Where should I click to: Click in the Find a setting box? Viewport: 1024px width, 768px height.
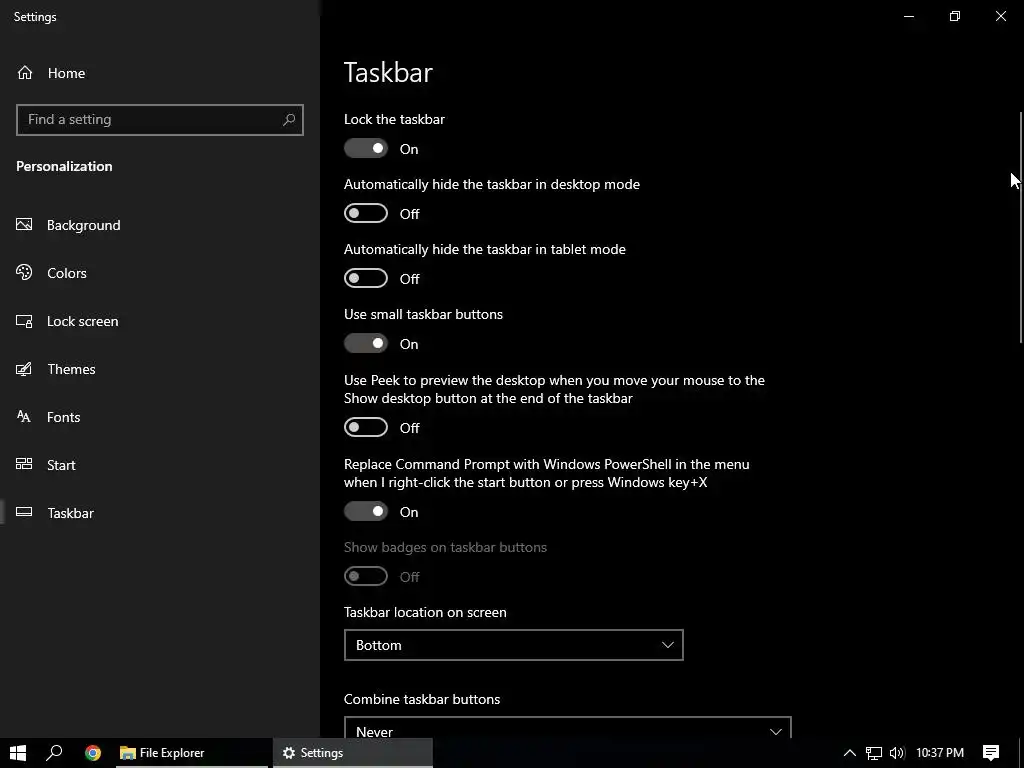click(159, 120)
